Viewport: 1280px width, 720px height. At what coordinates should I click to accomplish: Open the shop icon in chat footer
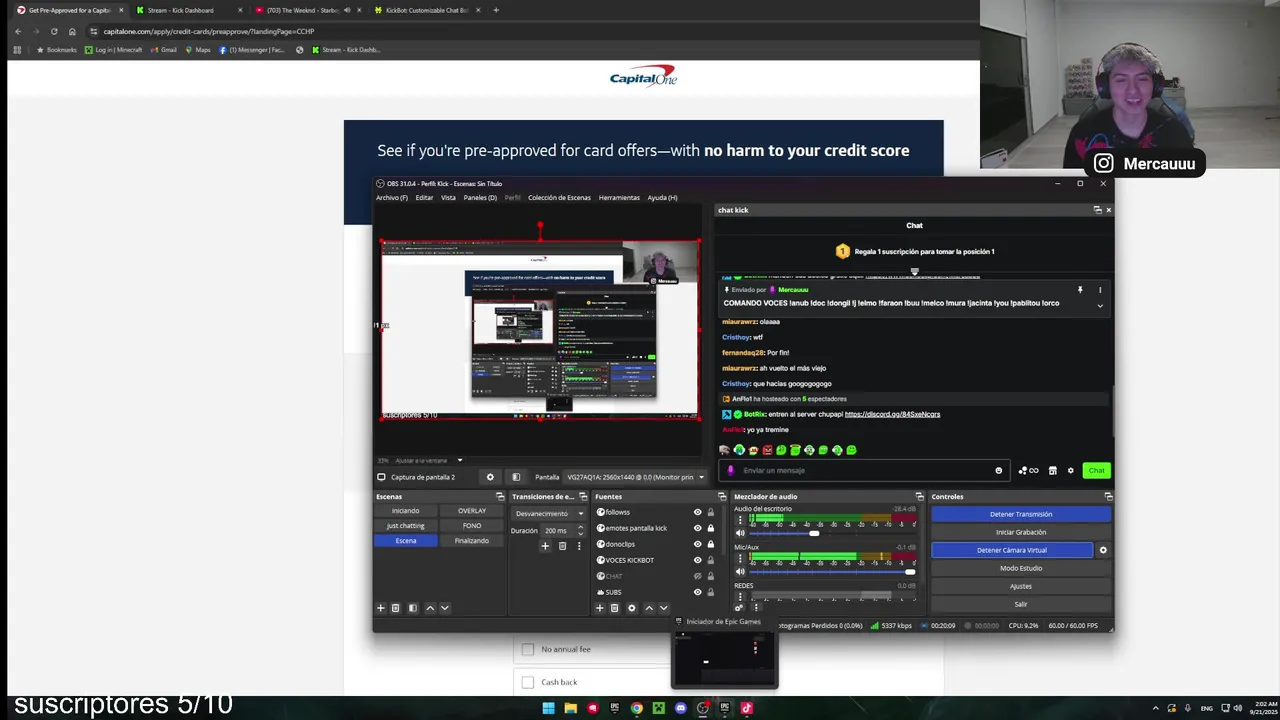(1052, 471)
